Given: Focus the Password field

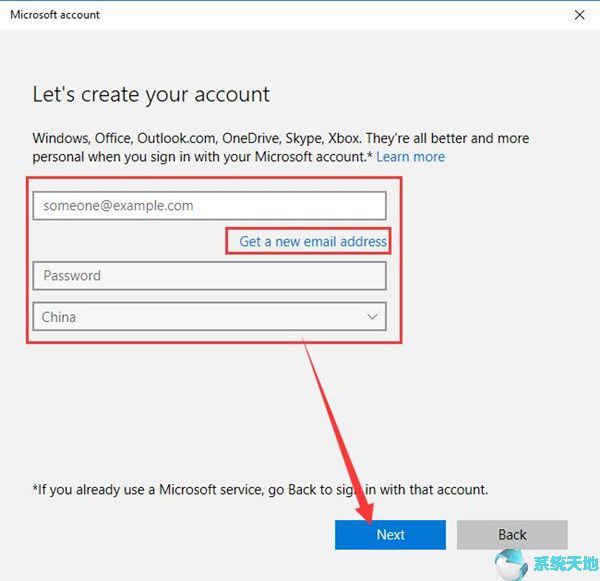Looking at the screenshot, I should tap(209, 276).
